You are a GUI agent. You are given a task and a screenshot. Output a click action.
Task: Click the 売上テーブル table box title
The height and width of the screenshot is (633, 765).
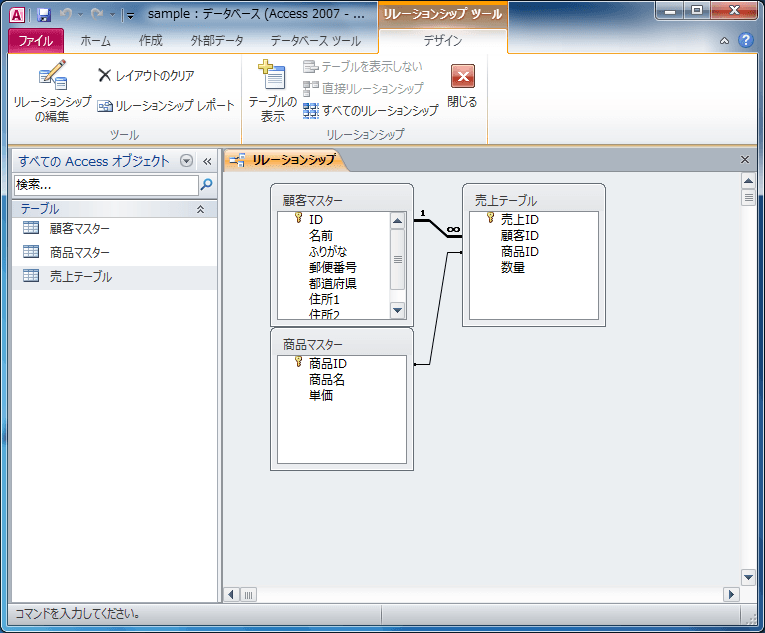pos(506,201)
